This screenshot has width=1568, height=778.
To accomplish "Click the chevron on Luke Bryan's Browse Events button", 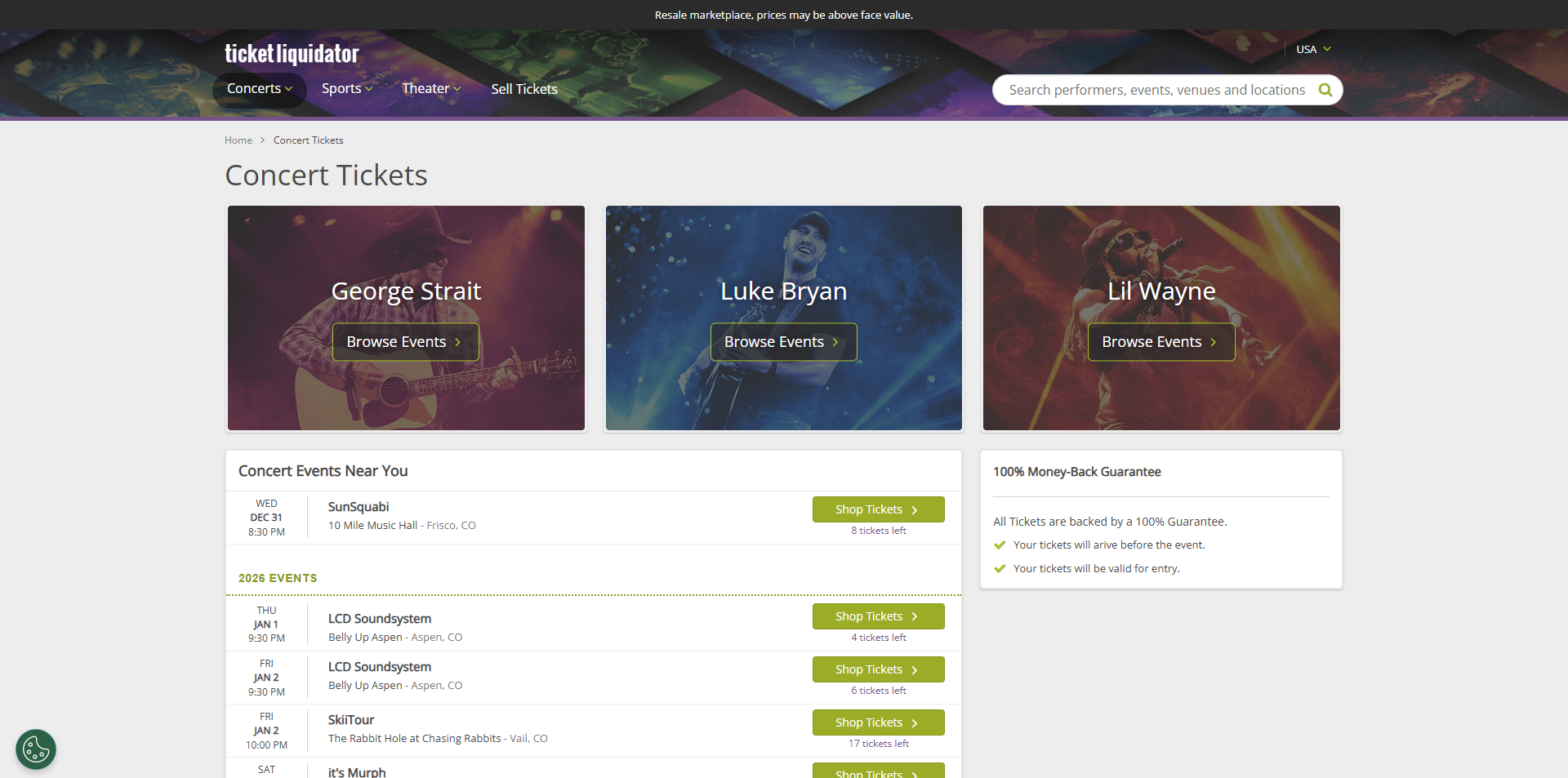I will click(x=835, y=342).
